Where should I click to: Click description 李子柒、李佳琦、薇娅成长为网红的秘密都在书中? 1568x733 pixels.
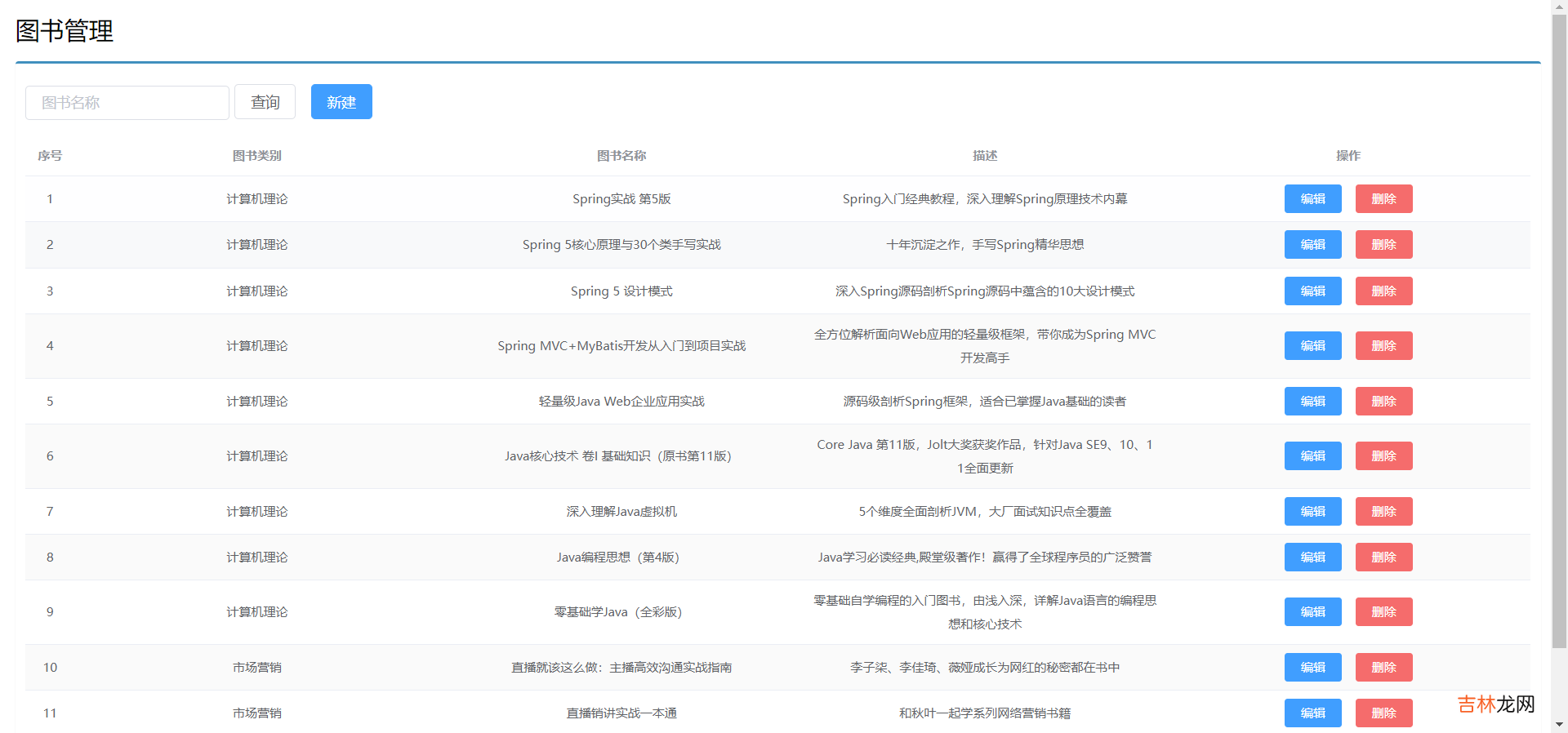[985, 668]
